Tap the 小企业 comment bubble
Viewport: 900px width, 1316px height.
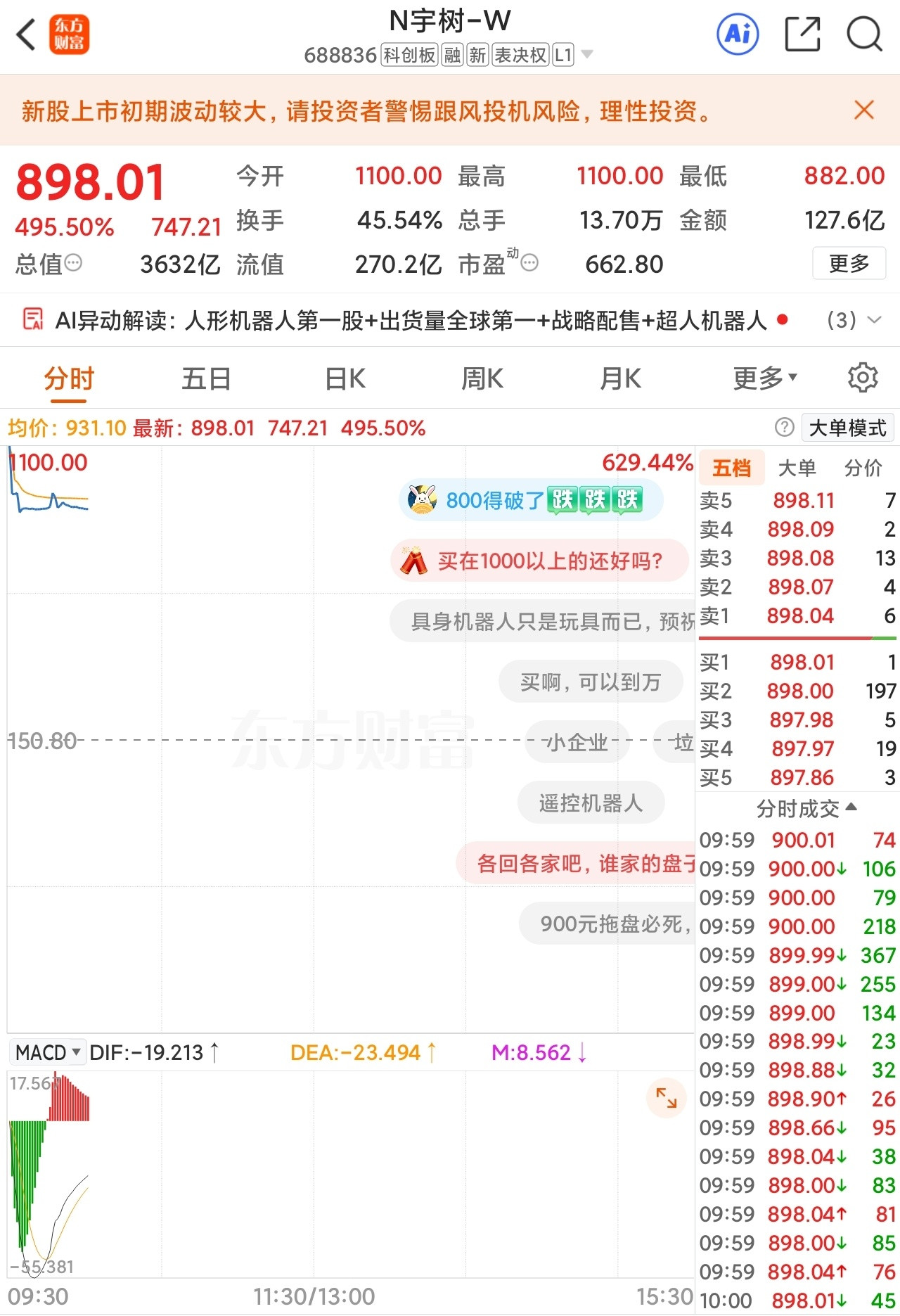tap(577, 742)
